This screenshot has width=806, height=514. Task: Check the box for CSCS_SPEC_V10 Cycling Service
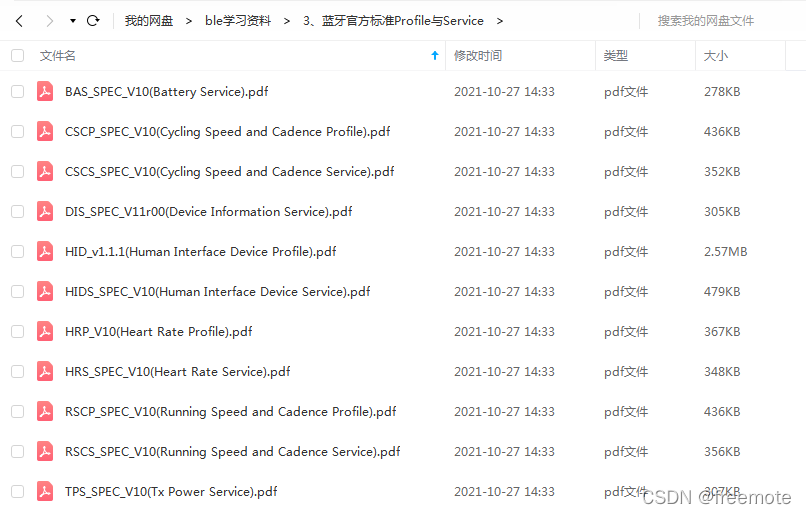tap(17, 172)
